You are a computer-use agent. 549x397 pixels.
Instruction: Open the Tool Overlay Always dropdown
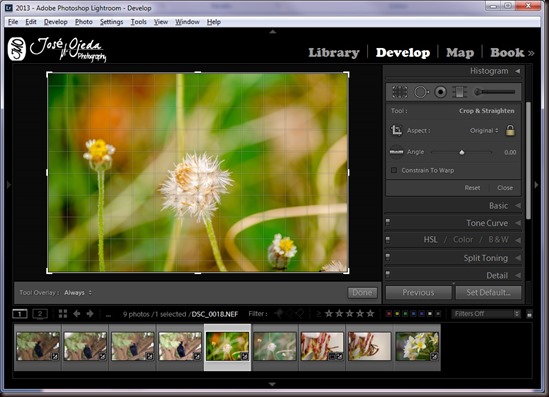point(78,293)
